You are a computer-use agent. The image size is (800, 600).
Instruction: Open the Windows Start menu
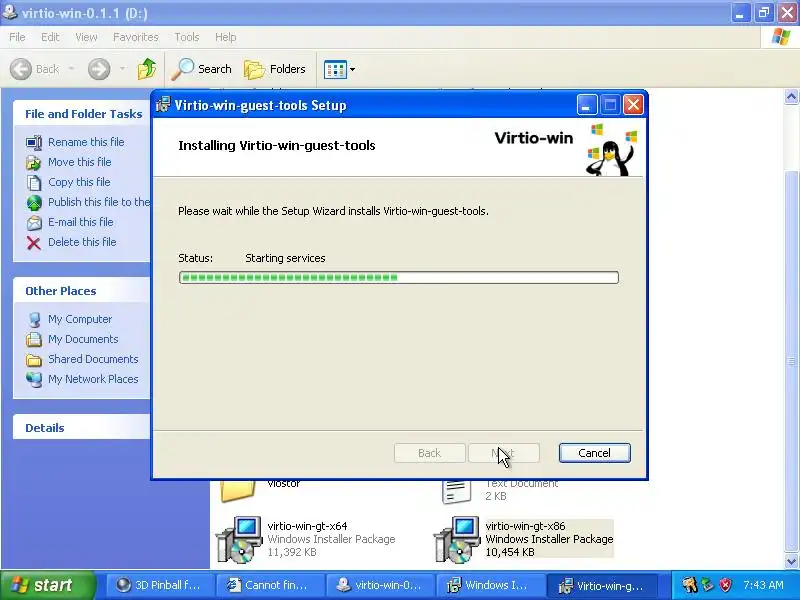click(x=47, y=585)
